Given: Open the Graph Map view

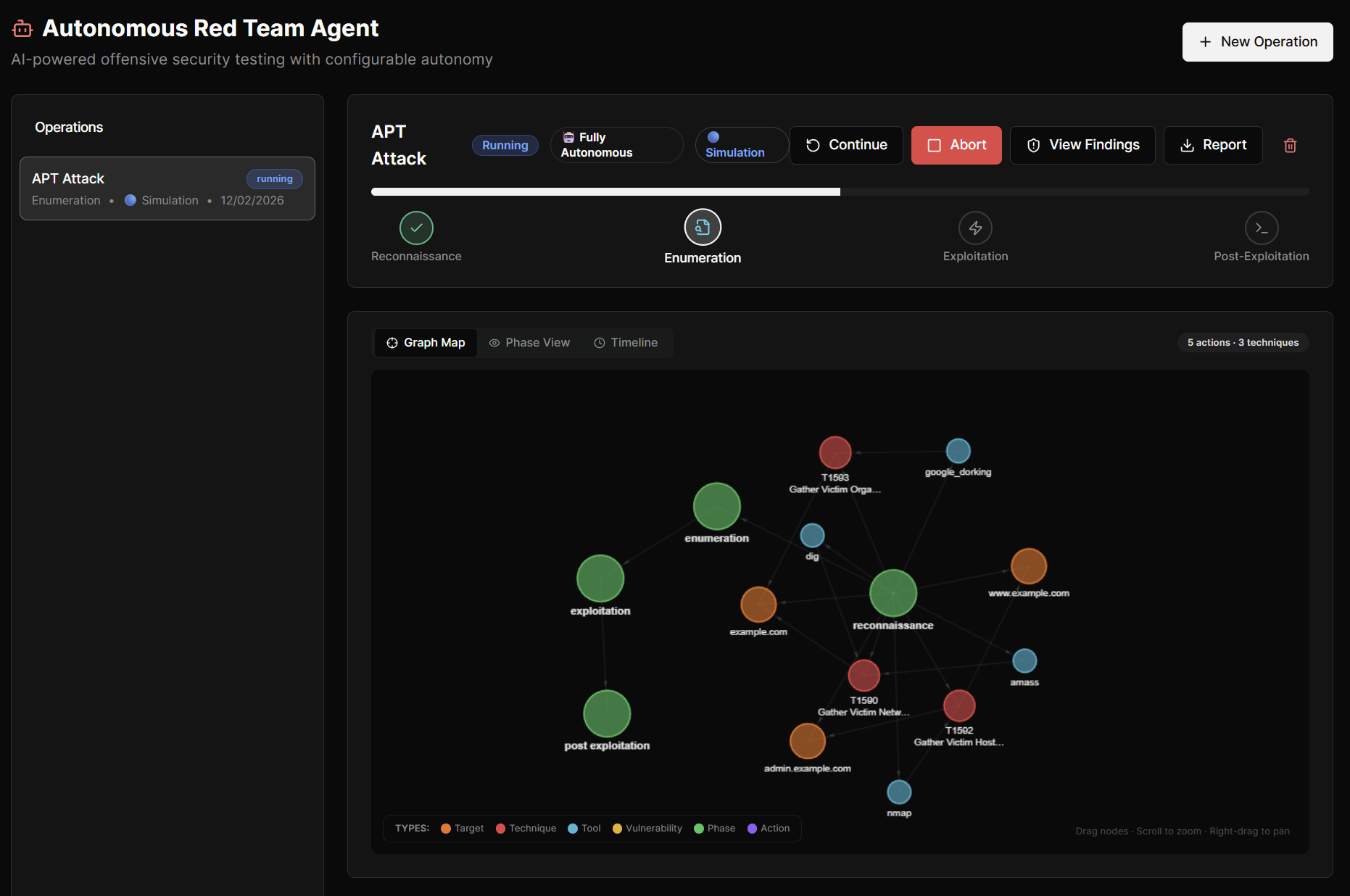Looking at the screenshot, I should click(426, 342).
